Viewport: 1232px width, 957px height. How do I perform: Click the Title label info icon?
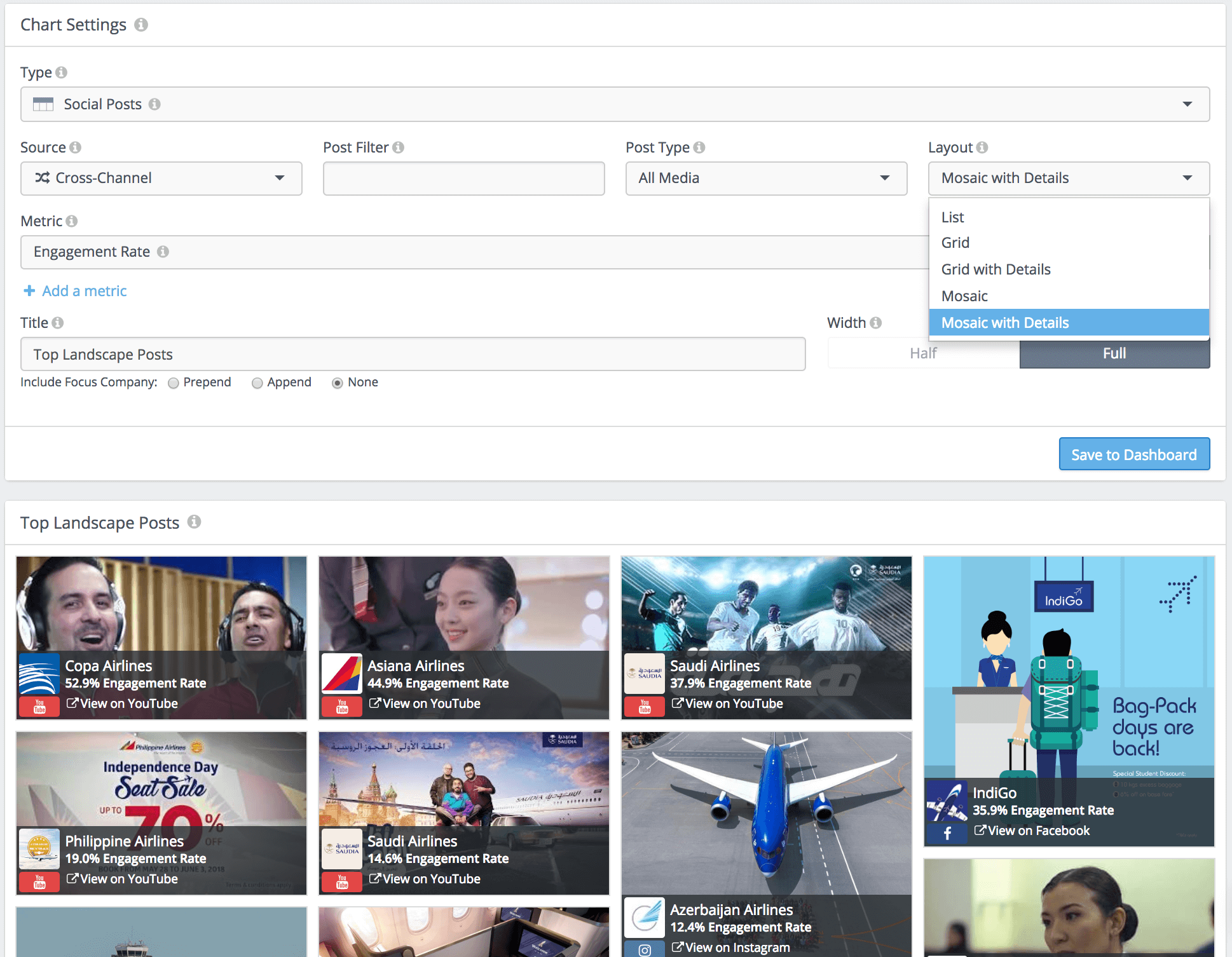point(58,323)
